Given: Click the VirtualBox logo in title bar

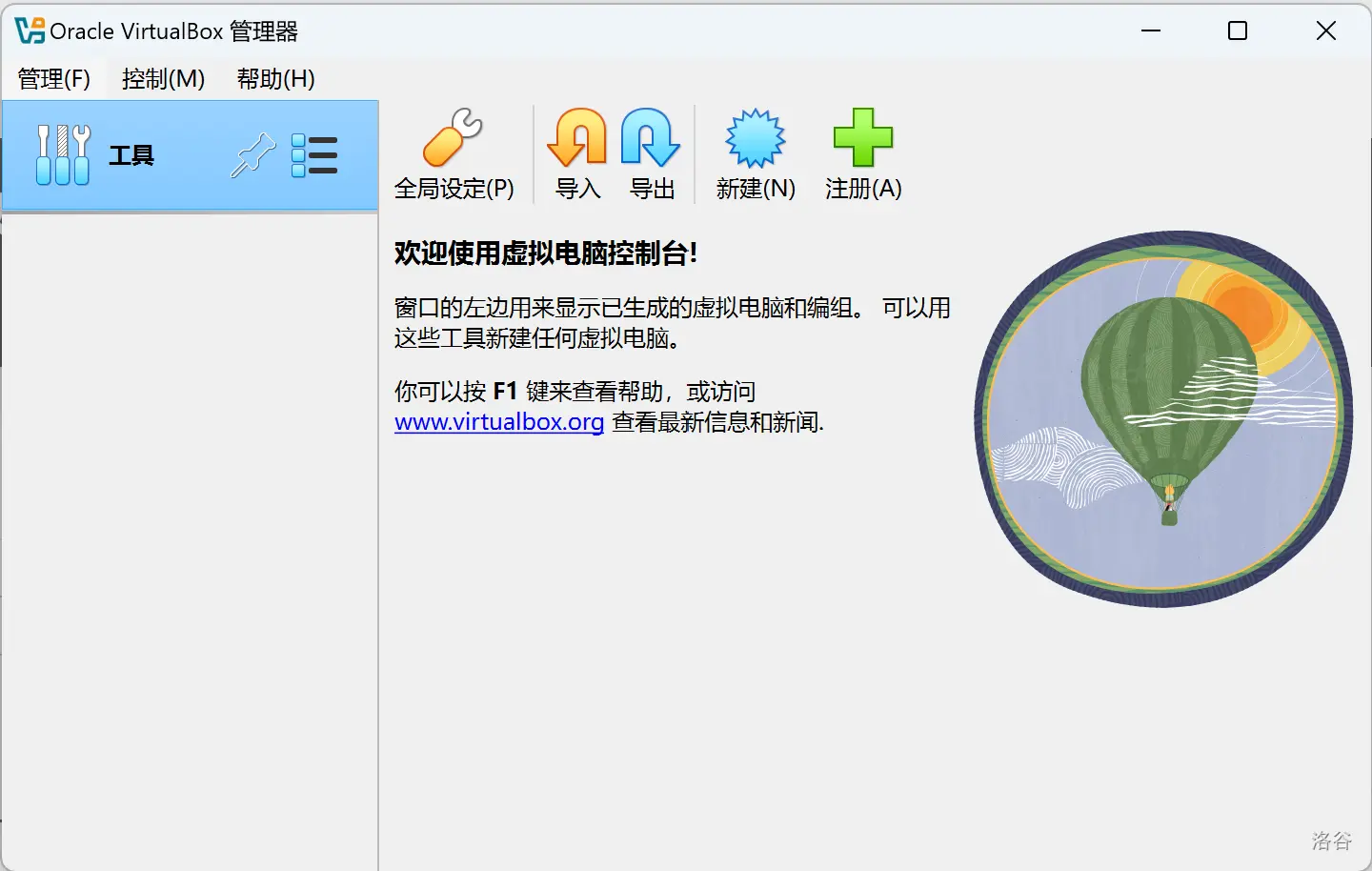Looking at the screenshot, I should [x=30, y=31].
